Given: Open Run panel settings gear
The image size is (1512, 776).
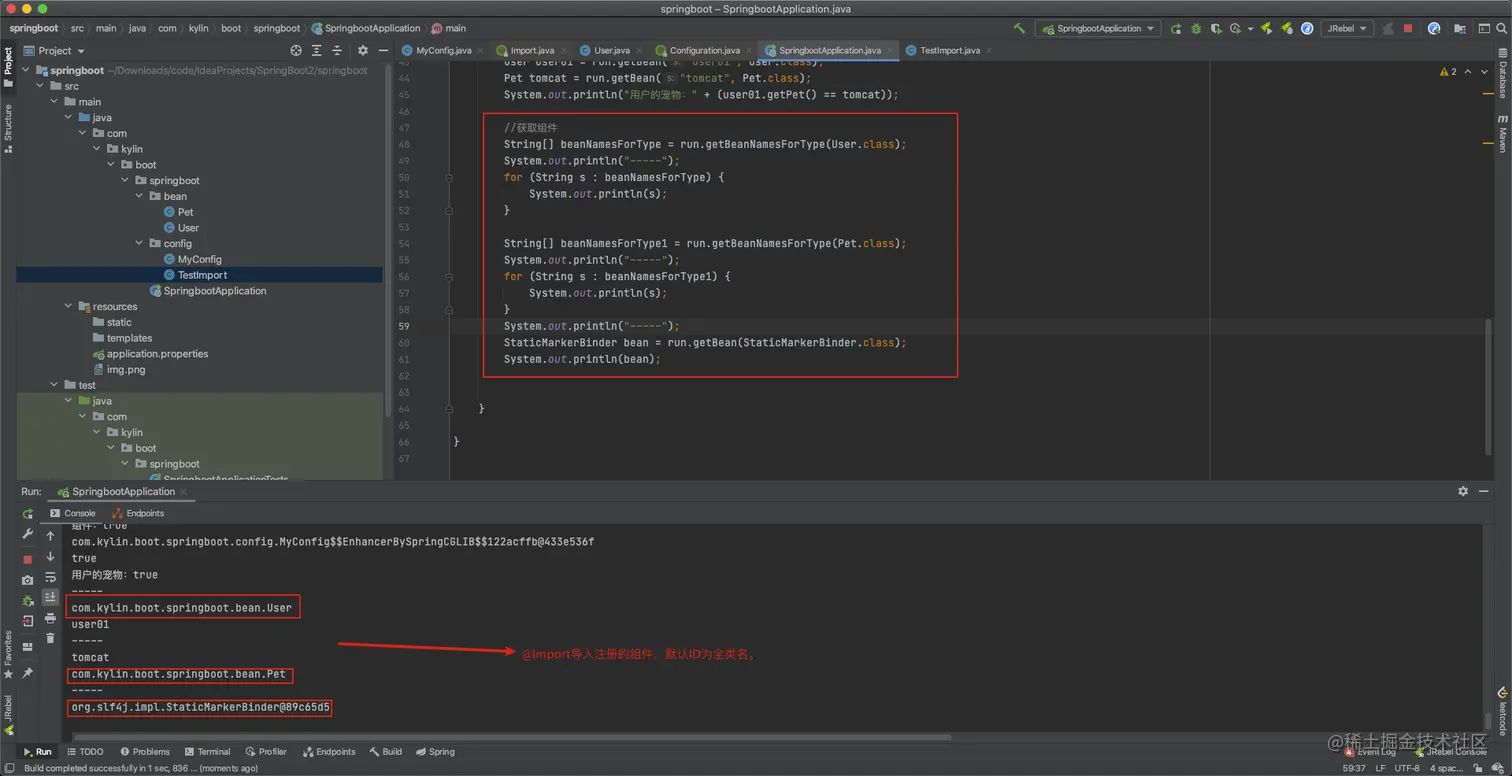Looking at the screenshot, I should [1463, 491].
